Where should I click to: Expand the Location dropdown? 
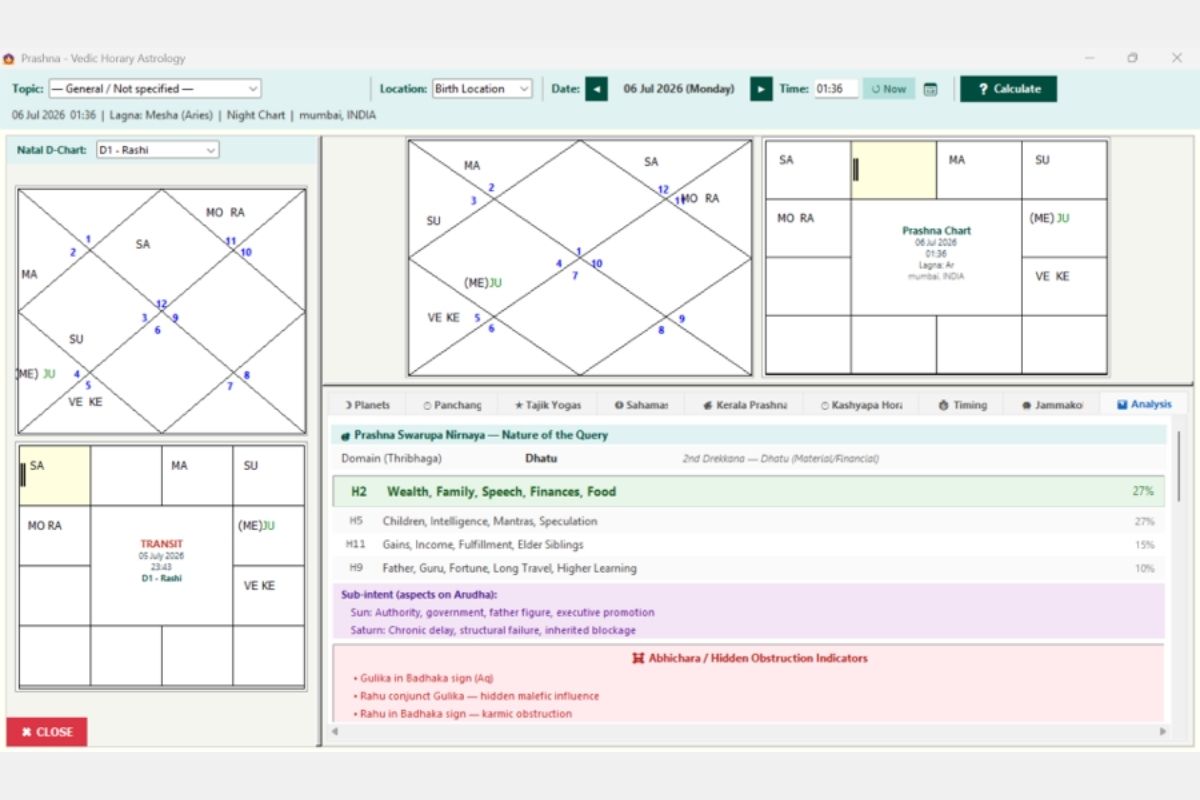pos(482,89)
